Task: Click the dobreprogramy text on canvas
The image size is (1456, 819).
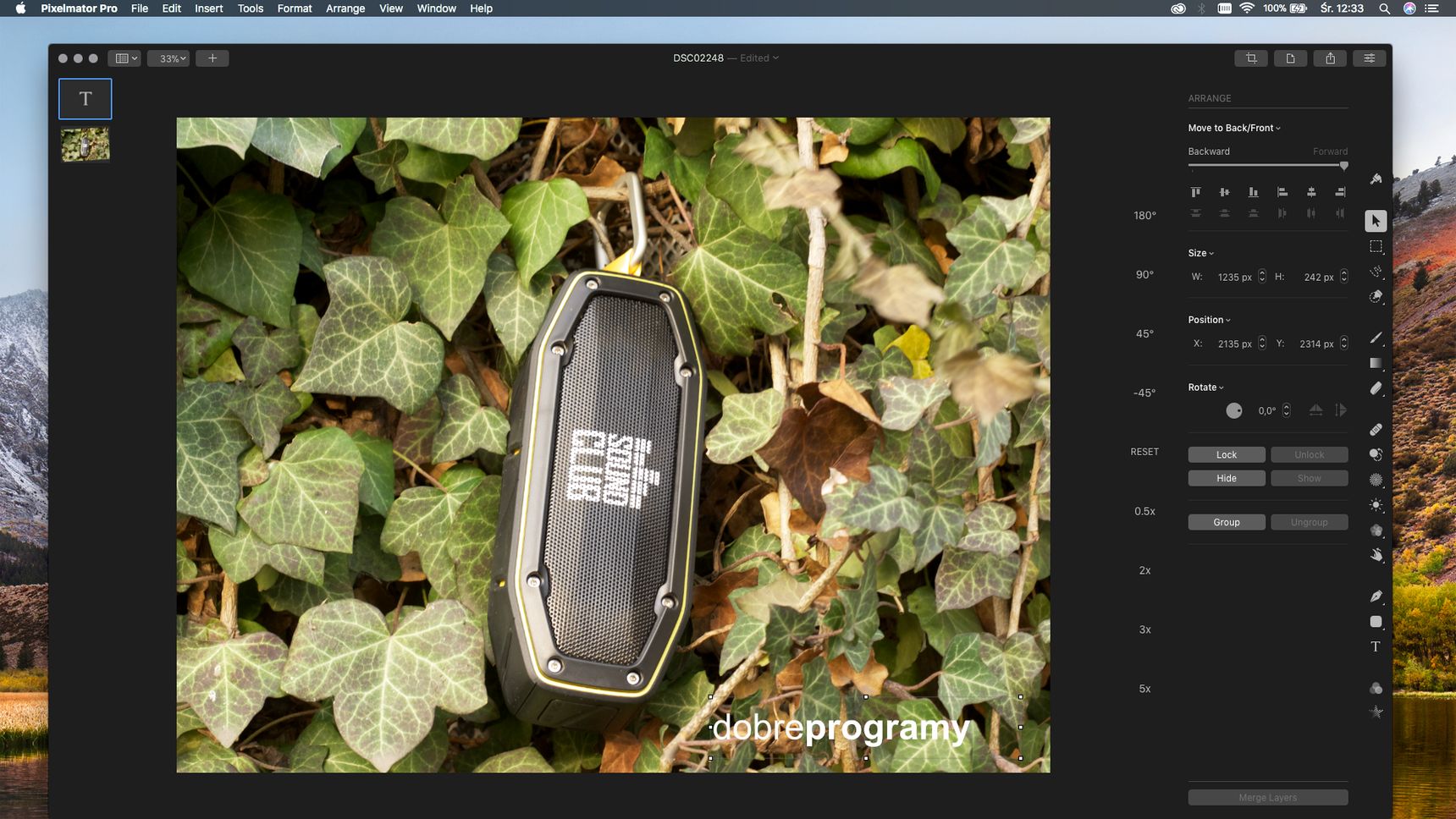Action: click(841, 728)
